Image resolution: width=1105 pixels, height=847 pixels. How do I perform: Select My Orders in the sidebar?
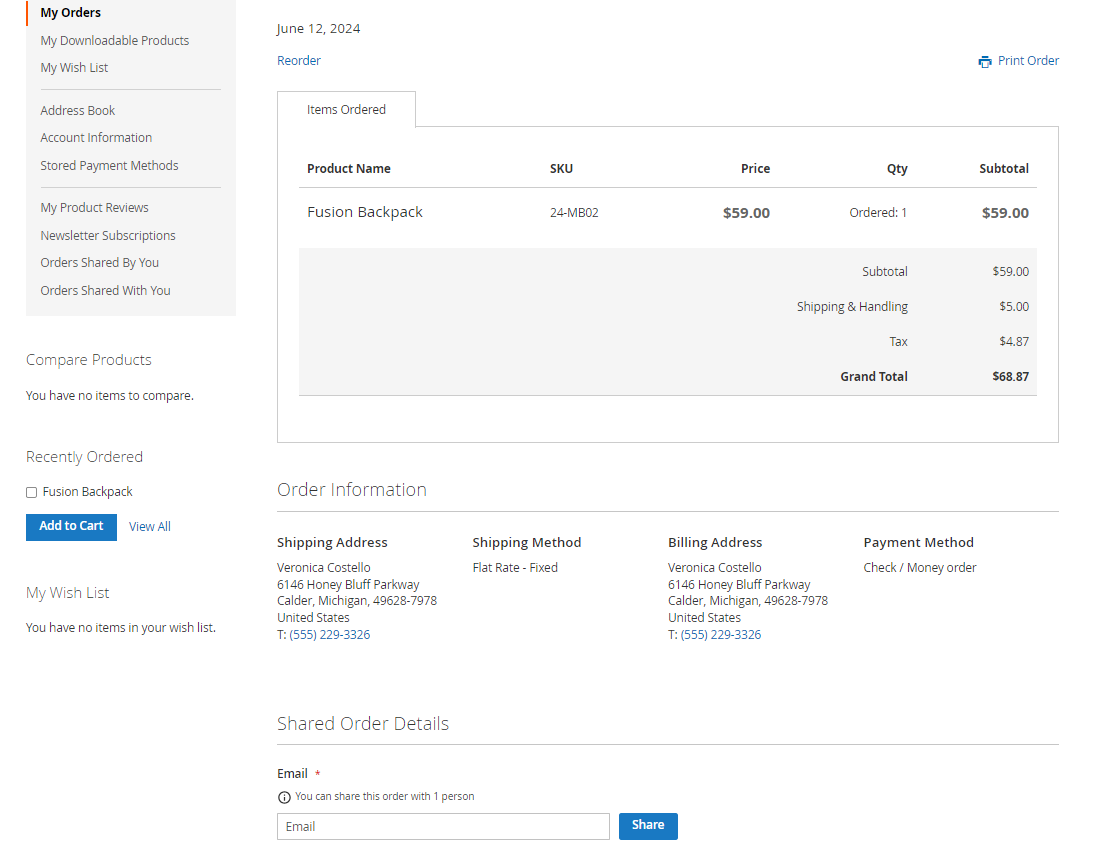70,13
